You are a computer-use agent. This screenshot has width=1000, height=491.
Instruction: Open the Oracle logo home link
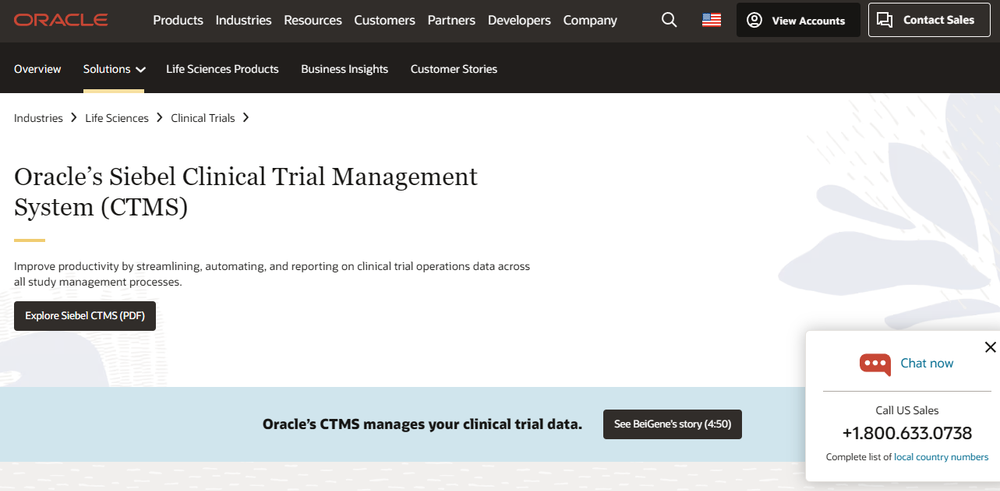(x=61, y=20)
